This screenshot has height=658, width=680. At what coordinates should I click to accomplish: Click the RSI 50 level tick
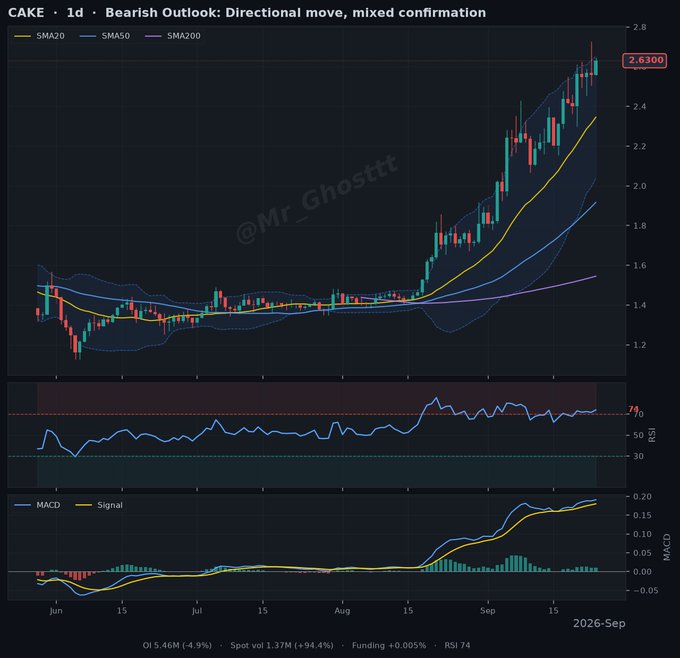638,435
